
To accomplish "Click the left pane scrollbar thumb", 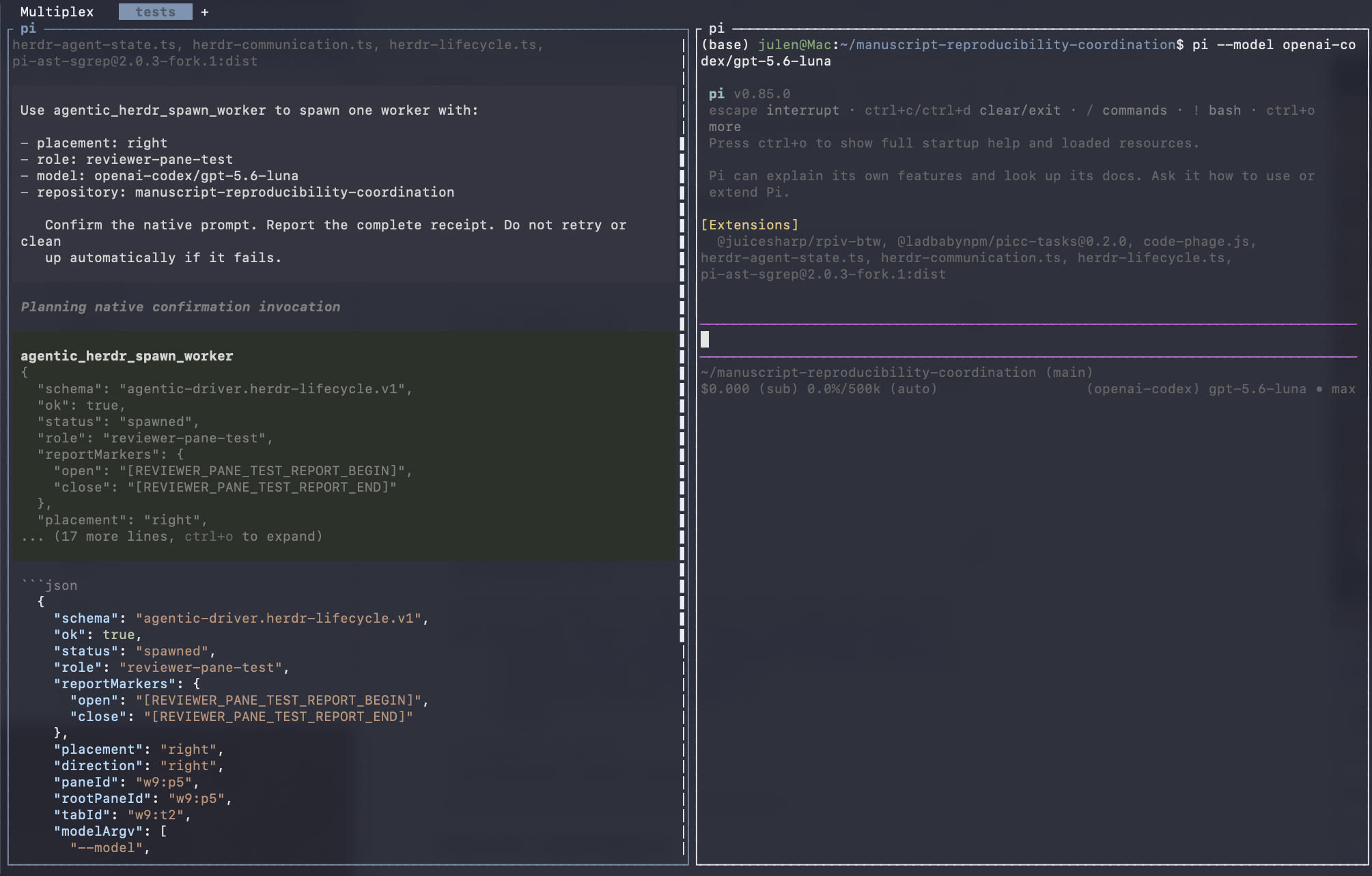I will [682, 389].
